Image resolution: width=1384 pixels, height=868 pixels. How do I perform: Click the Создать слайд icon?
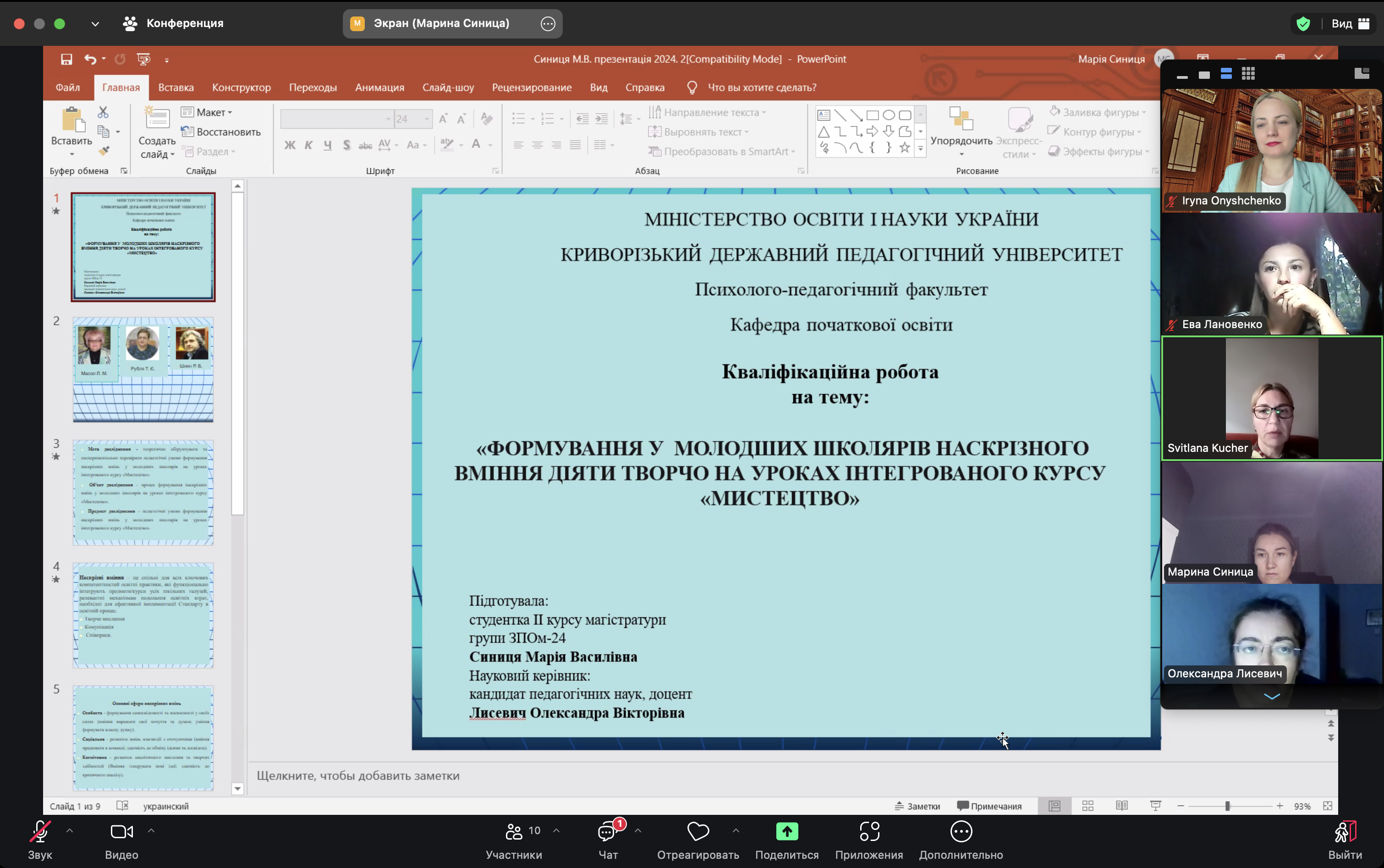click(157, 118)
